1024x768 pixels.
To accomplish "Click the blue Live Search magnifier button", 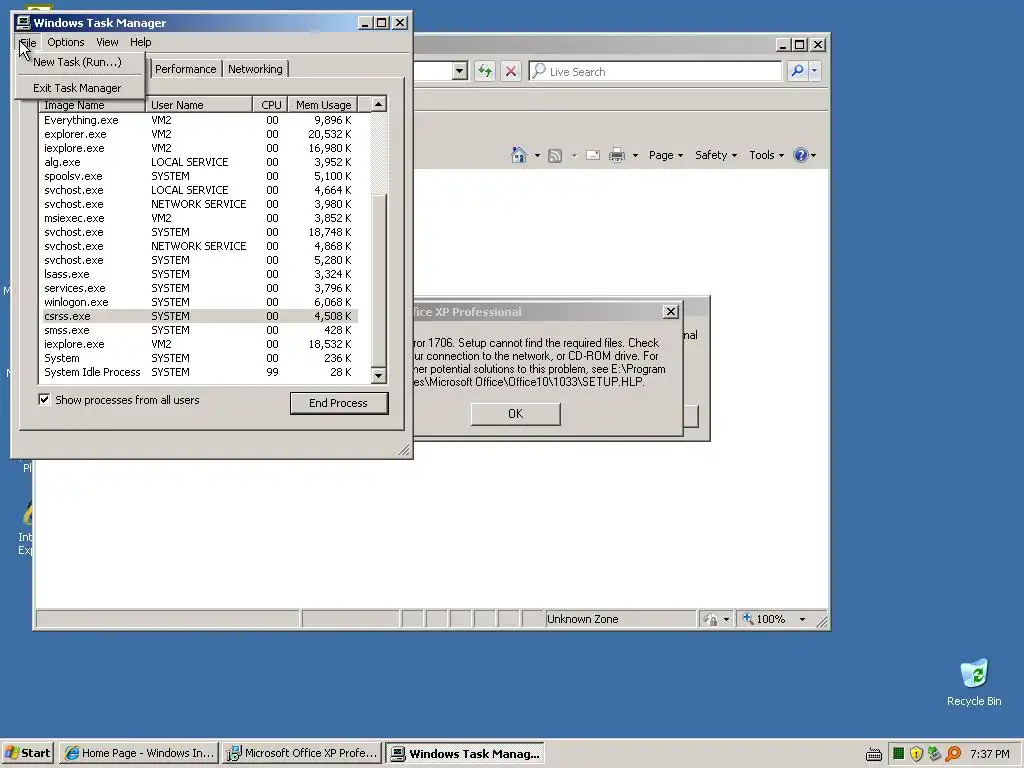I will (797, 71).
